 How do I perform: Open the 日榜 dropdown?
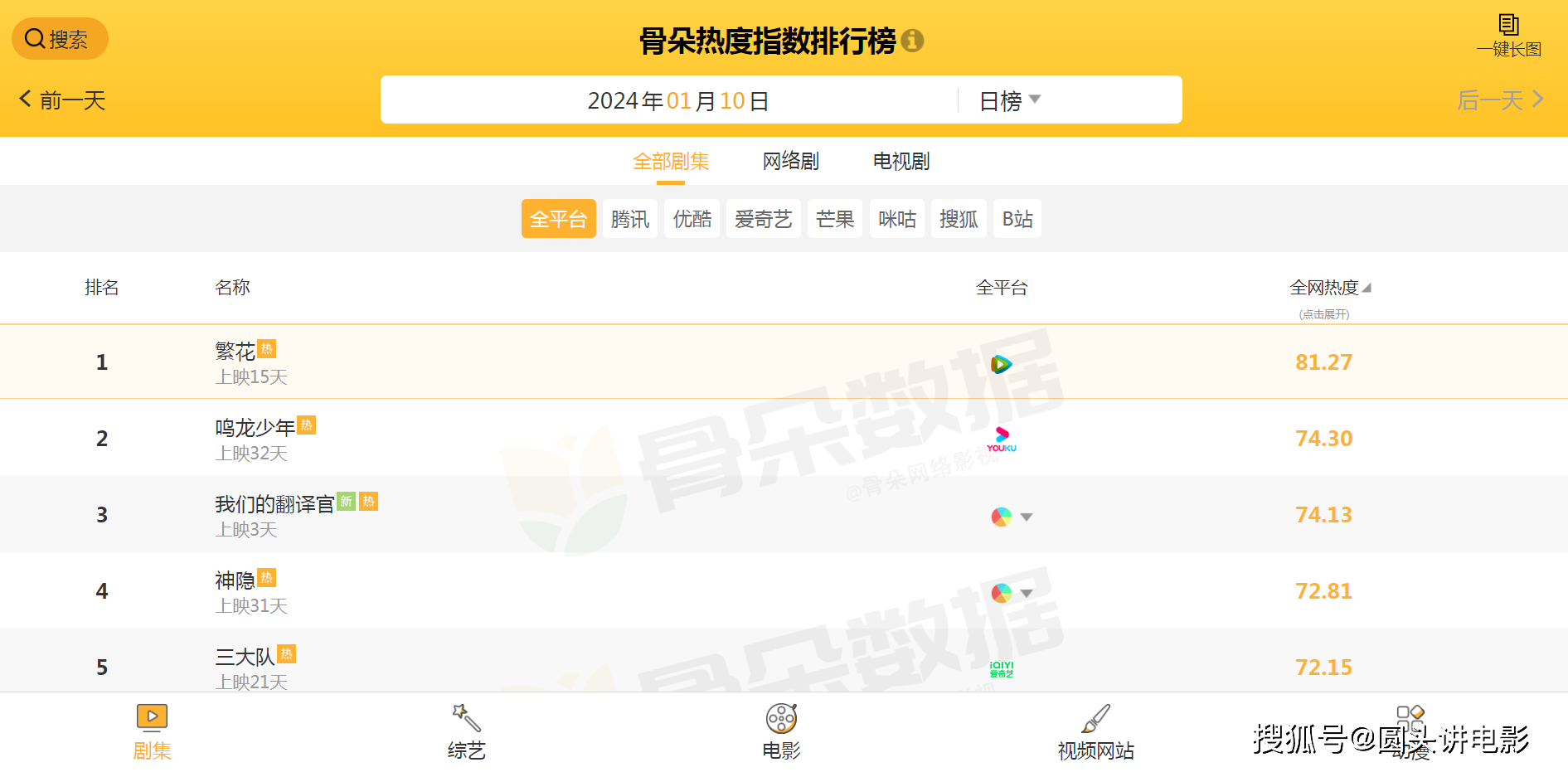coord(1009,100)
